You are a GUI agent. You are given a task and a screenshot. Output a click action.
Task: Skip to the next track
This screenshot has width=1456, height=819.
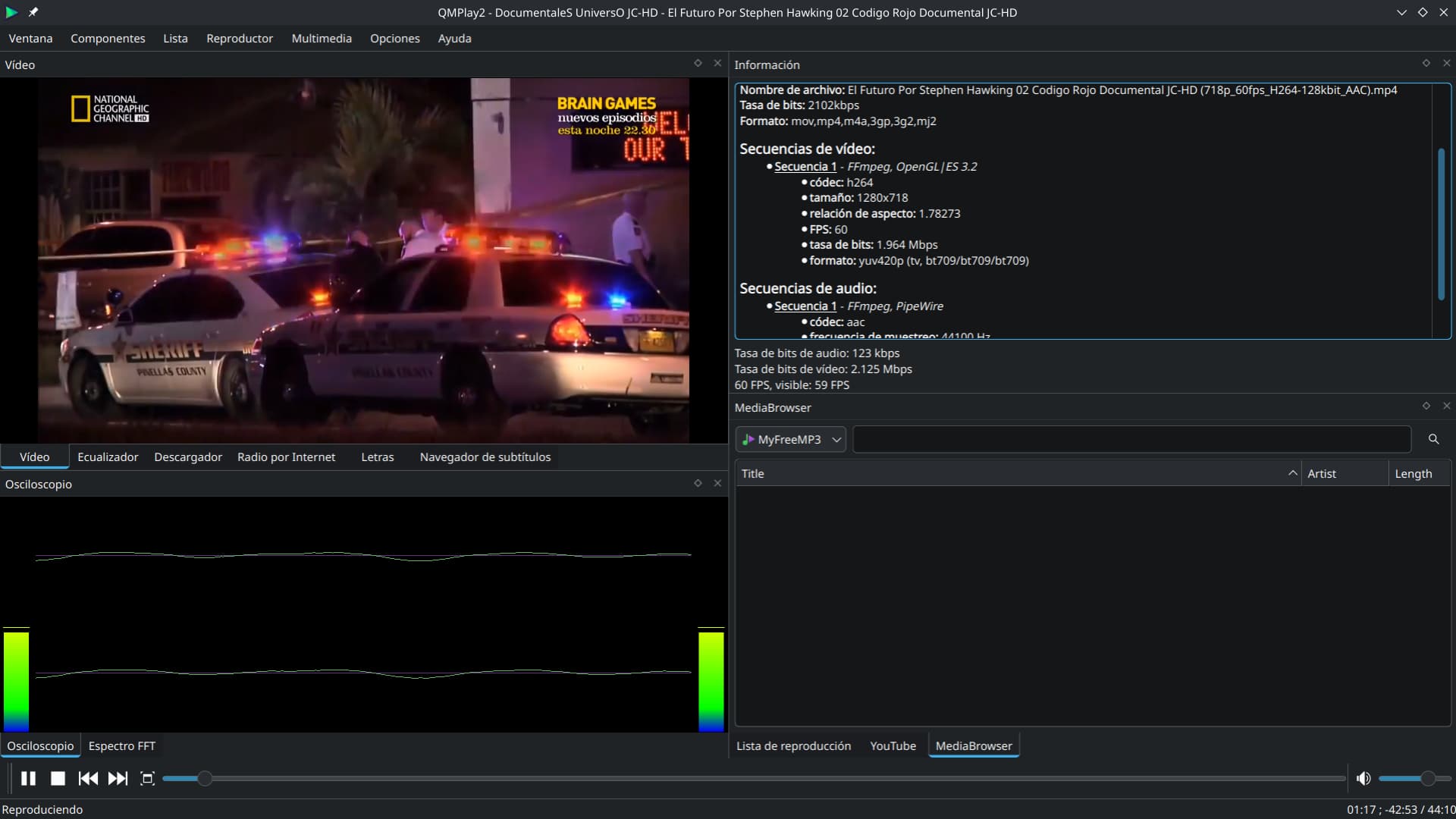coord(118,778)
